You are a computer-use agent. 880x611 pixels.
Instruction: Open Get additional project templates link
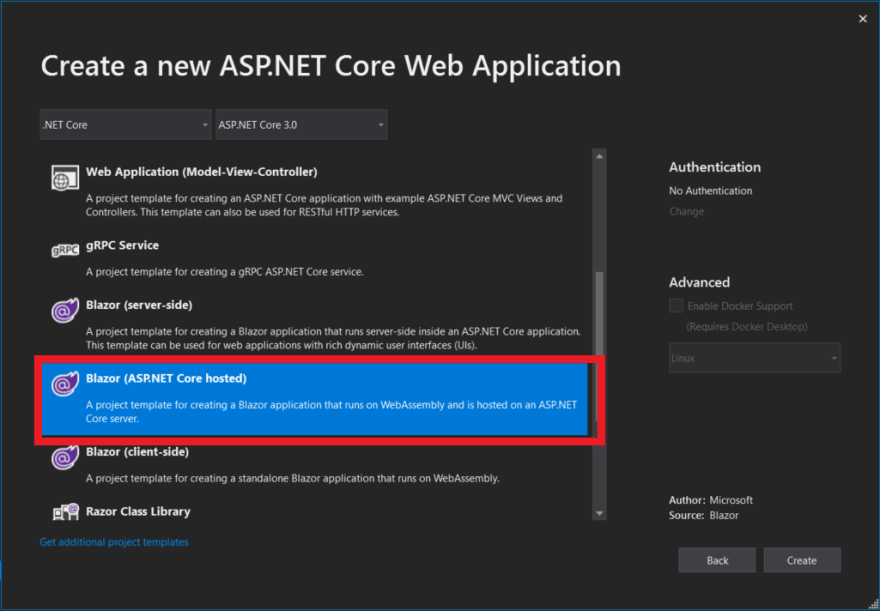[114, 542]
